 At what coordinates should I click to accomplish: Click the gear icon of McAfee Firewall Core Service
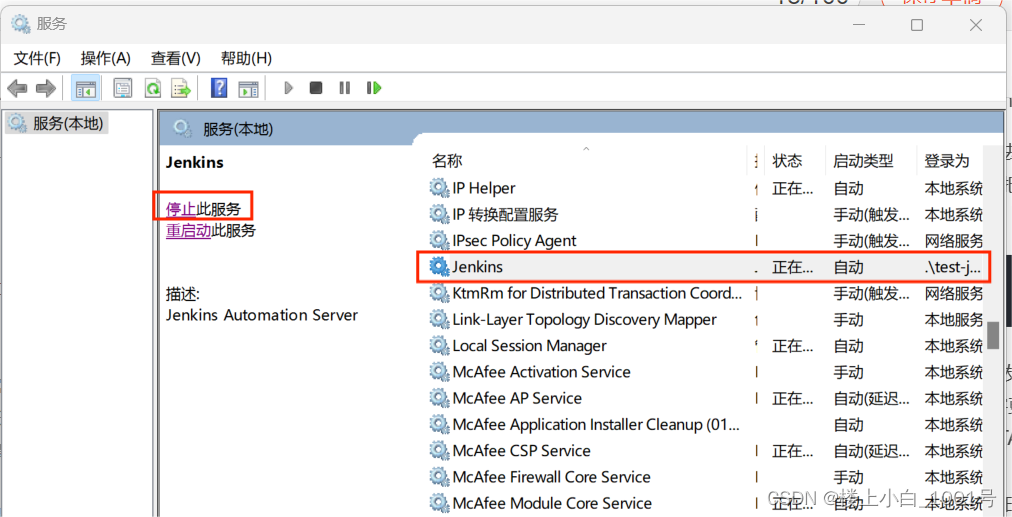click(439, 477)
